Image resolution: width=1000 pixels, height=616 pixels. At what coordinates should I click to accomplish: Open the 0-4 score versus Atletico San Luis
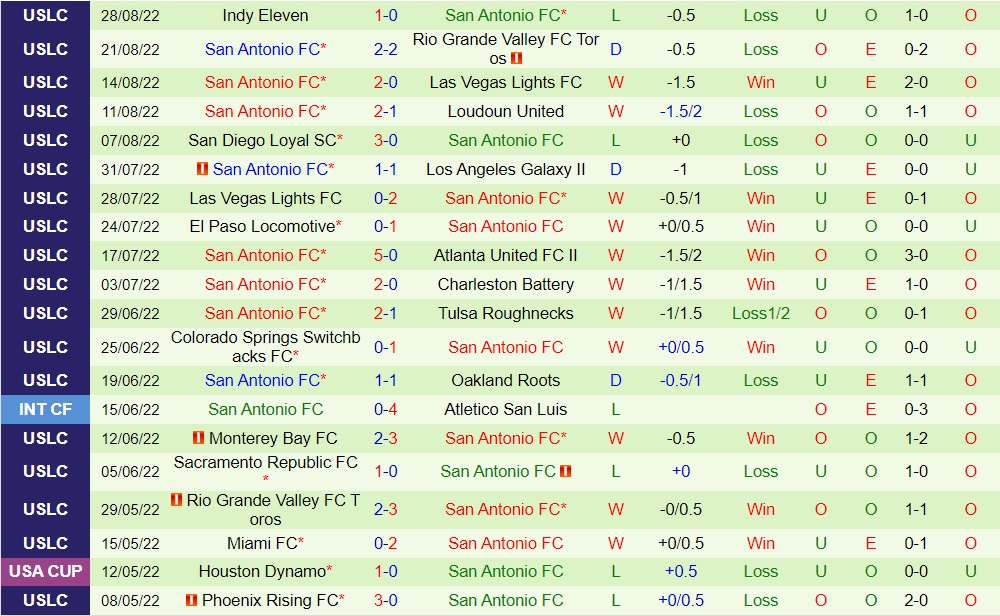click(386, 409)
